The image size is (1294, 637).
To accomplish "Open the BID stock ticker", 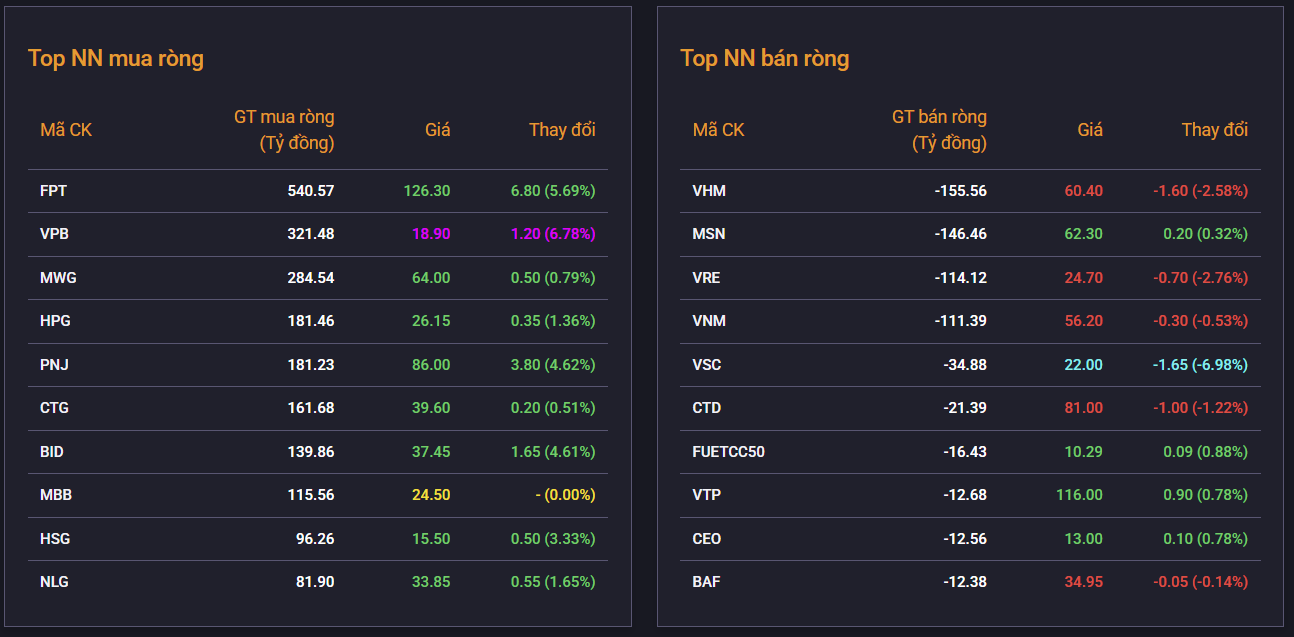I will tap(52, 452).
